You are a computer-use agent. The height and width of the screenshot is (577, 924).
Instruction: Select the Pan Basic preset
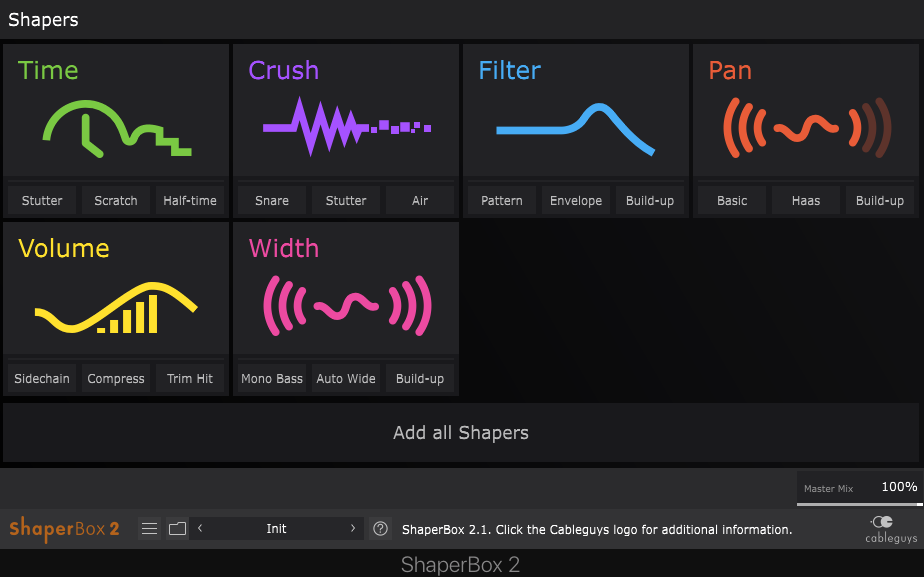[x=732, y=200]
